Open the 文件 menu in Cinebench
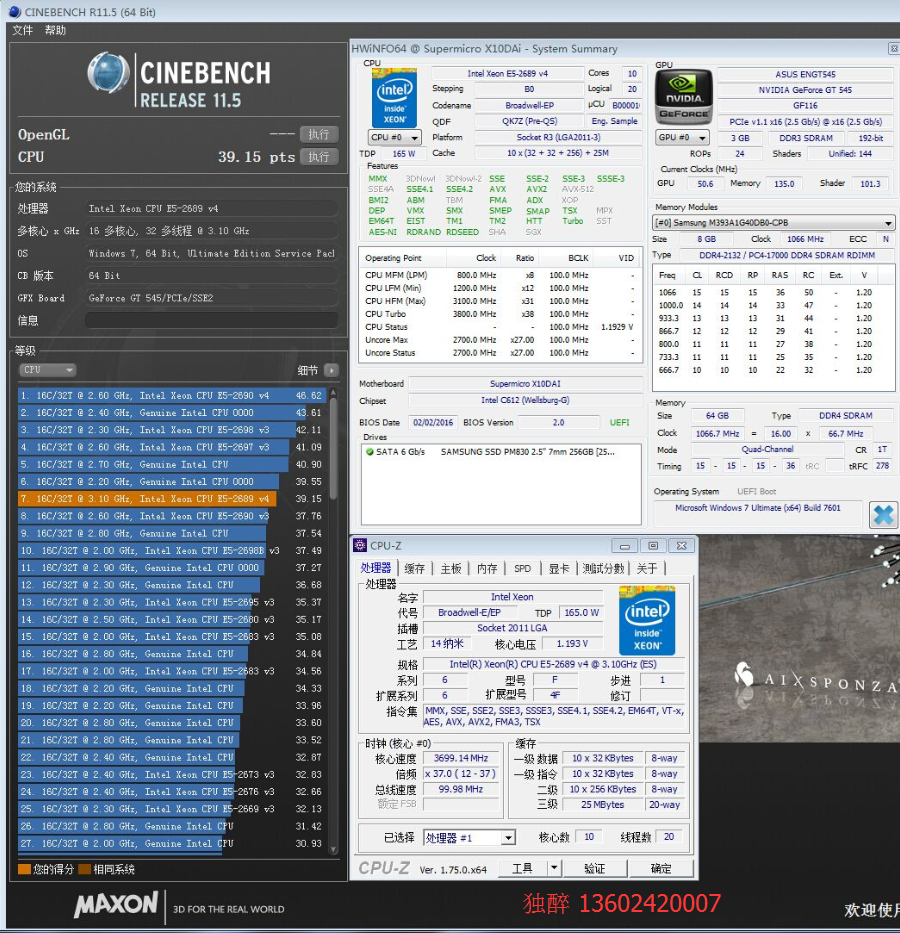The width and height of the screenshot is (900, 933). pyautogui.click(x=22, y=31)
